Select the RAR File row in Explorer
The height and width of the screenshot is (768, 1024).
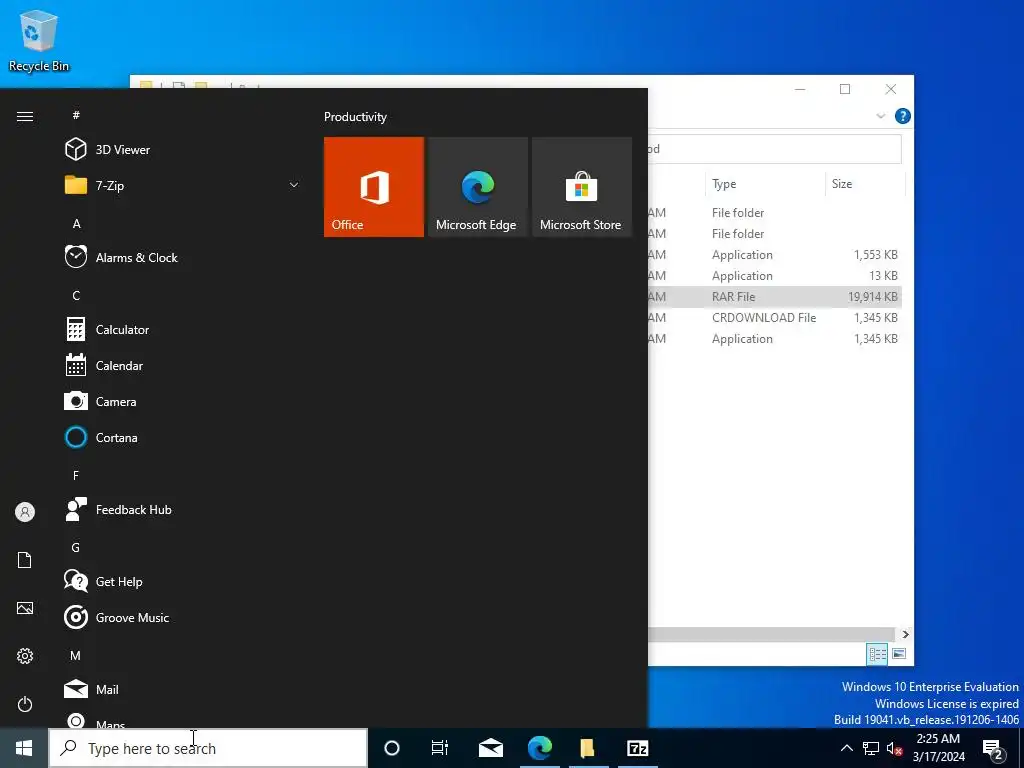775,296
